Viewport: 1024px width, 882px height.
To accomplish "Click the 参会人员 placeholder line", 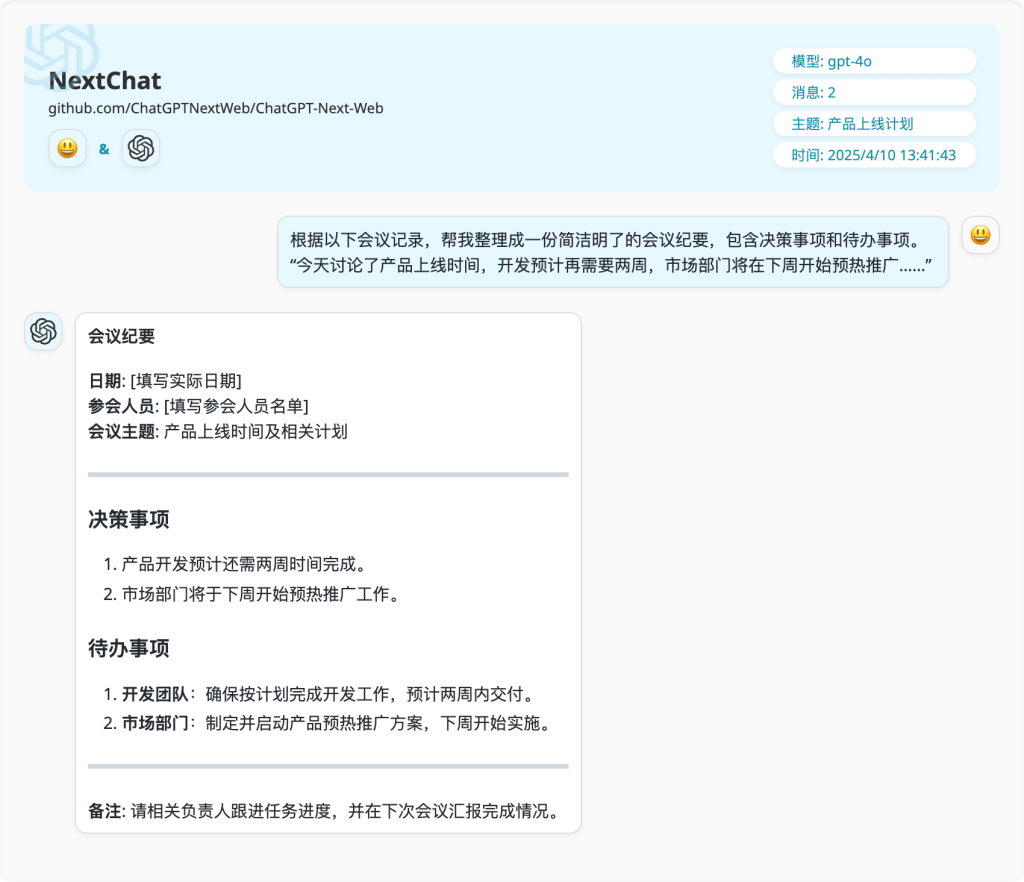I will (198, 406).
